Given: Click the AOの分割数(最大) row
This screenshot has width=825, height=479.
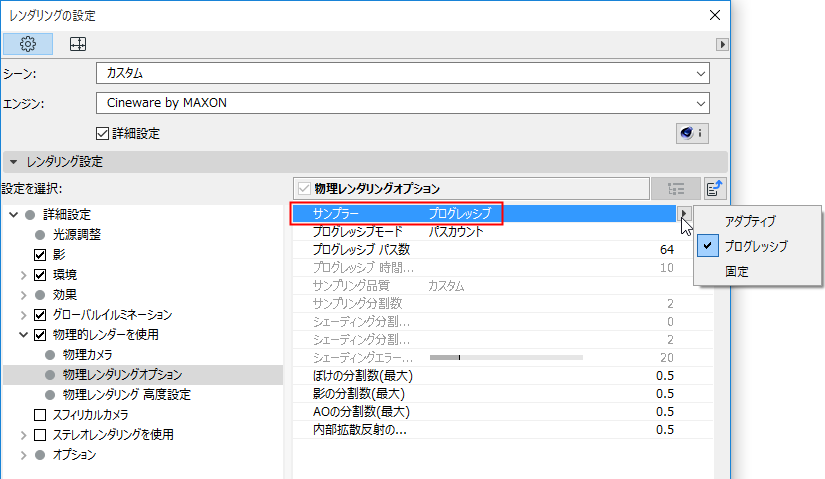Looking at the screenshot, I should point(502,412).
